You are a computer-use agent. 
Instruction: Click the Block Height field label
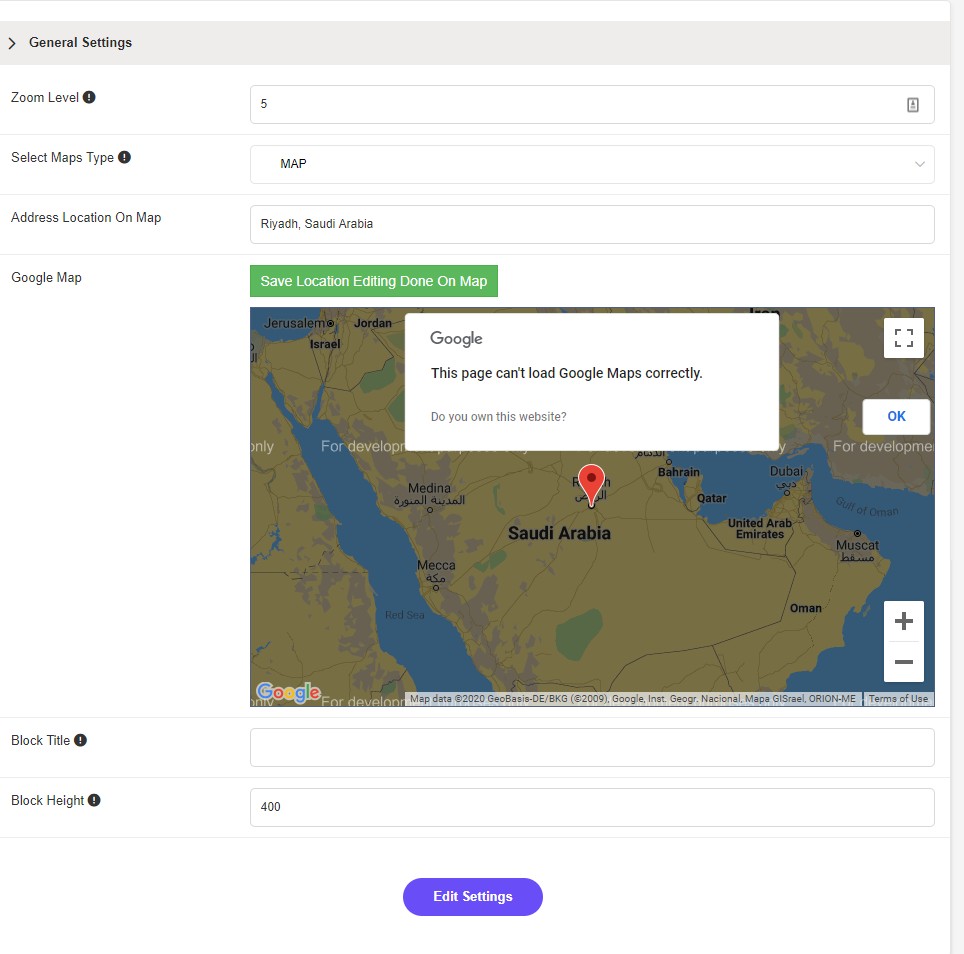[x=47, y=800]
